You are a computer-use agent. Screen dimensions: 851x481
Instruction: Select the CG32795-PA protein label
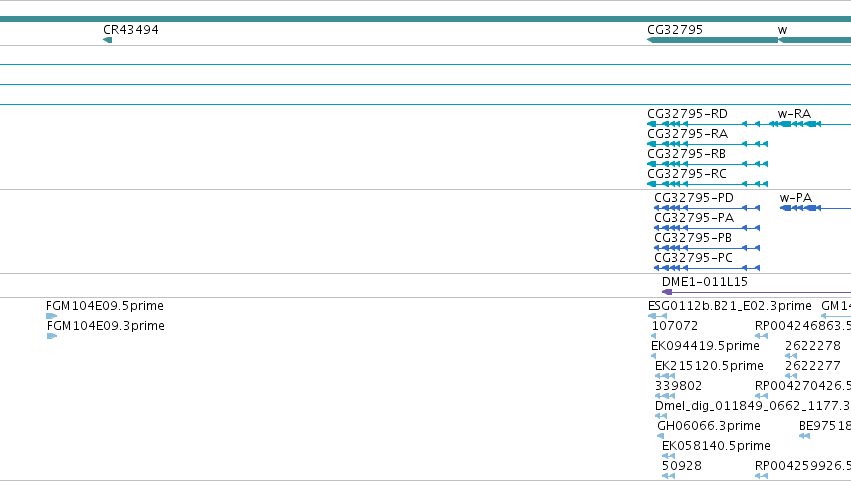coord(694,218)
